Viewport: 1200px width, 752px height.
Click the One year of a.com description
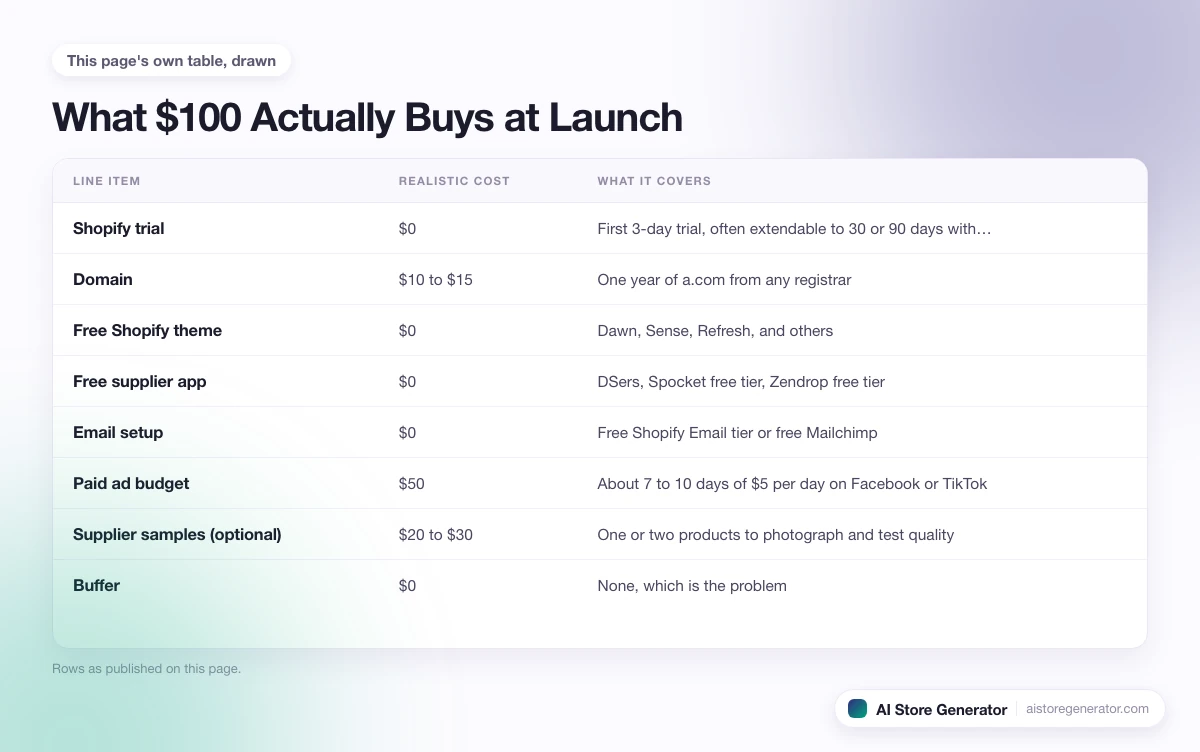coord(724,279)
